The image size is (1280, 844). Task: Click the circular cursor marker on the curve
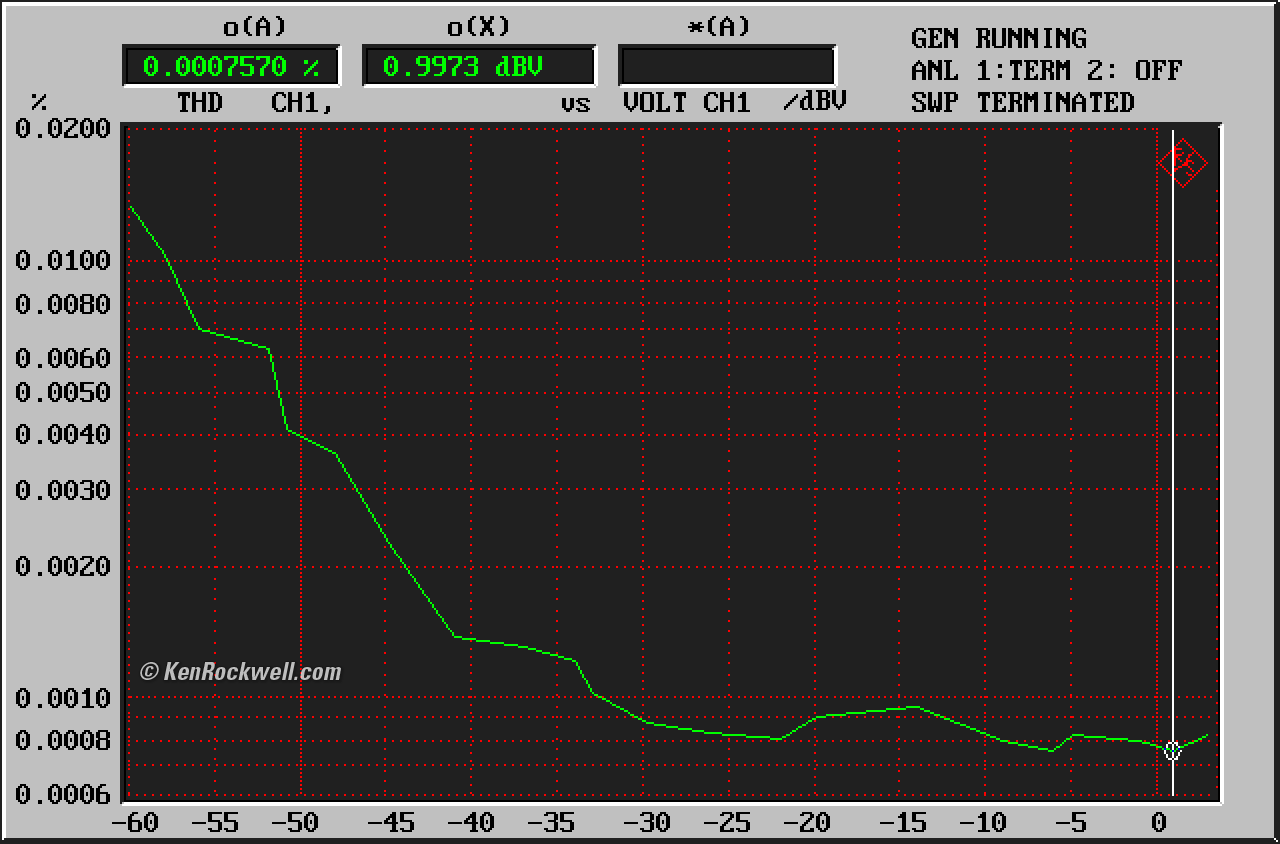tap(1172, 750)
